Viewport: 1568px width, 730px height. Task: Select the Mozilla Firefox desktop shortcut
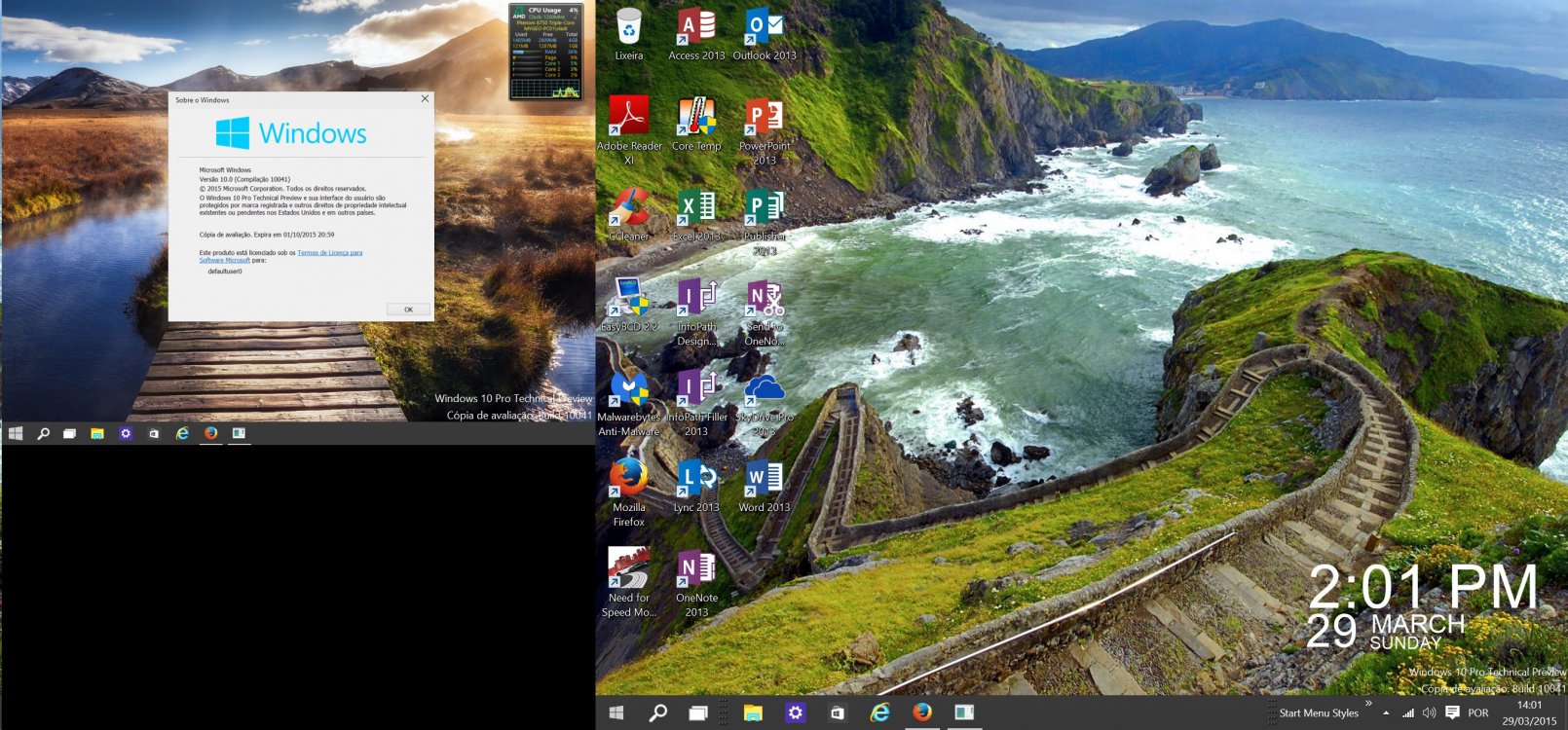pos(629,493)
